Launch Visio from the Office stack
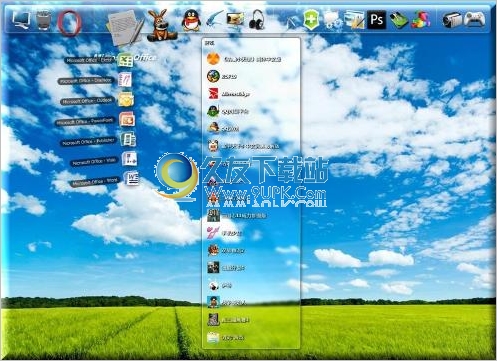 tap(129, 159)
